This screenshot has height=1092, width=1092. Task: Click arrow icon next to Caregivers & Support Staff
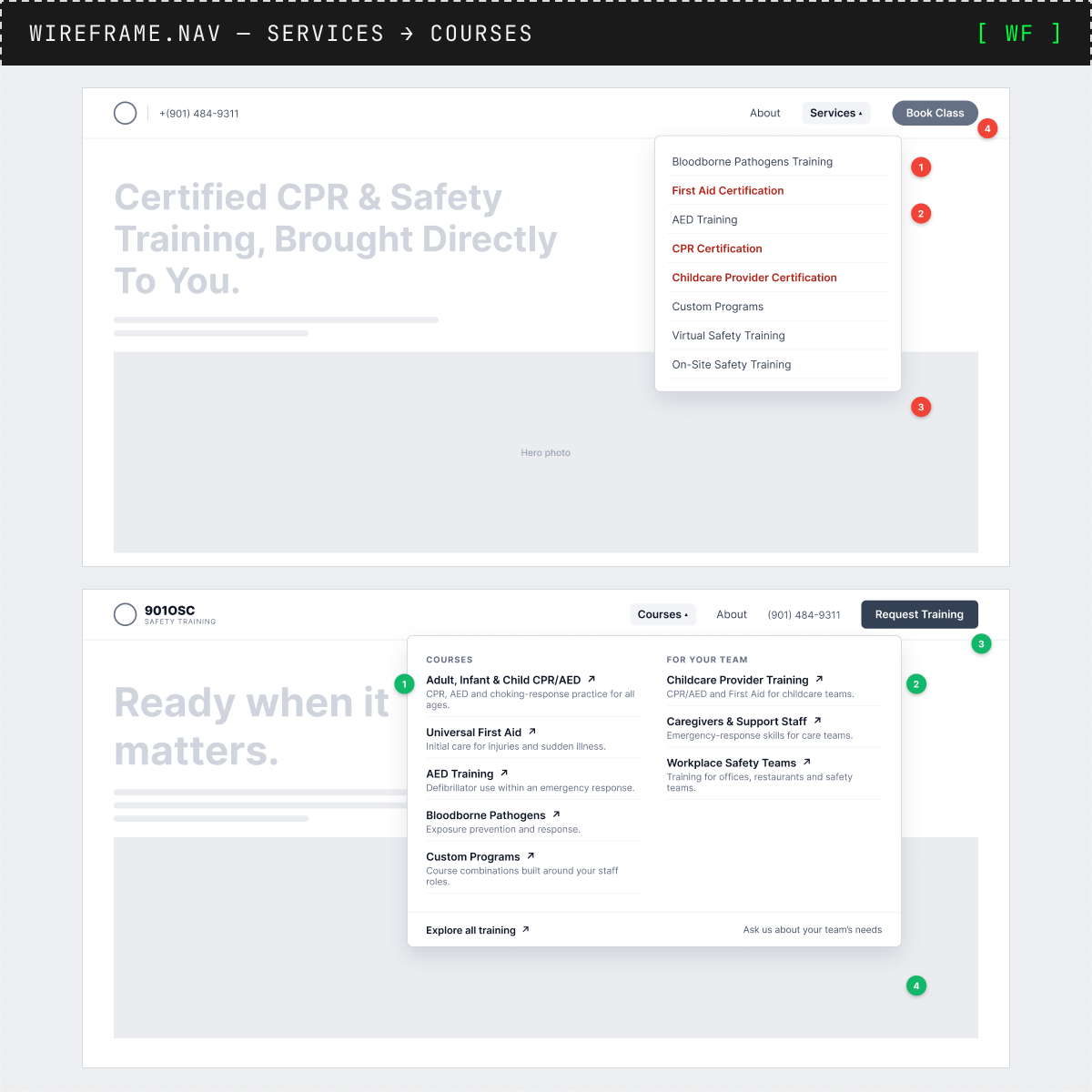click(x=817, y=721)
